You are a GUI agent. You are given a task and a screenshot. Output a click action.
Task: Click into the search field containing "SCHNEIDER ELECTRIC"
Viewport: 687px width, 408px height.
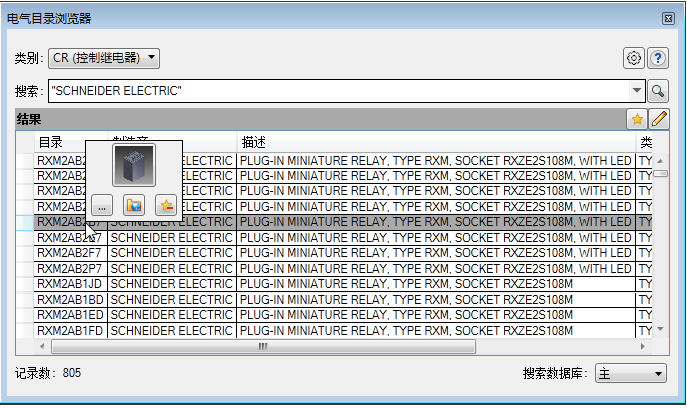(x=340, y=91)
